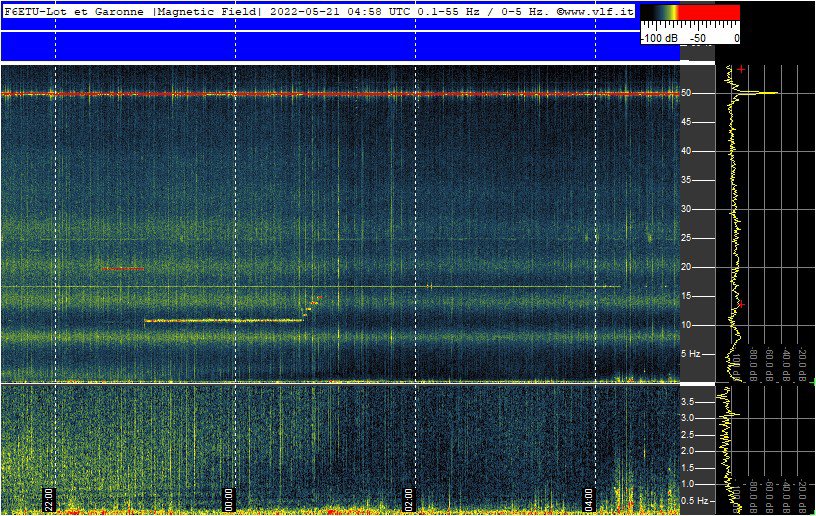Select the 02:00 time marker
Viewport: 816px width, 516px height.
click(x=408, y=497)
